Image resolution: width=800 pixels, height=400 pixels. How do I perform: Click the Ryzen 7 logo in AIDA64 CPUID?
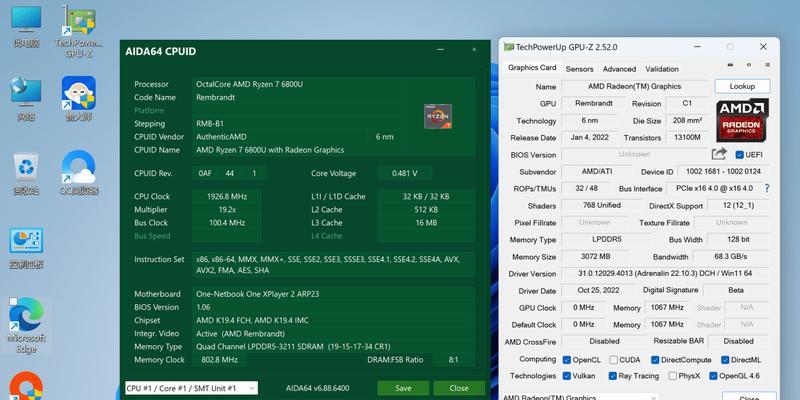coord(438,116)
